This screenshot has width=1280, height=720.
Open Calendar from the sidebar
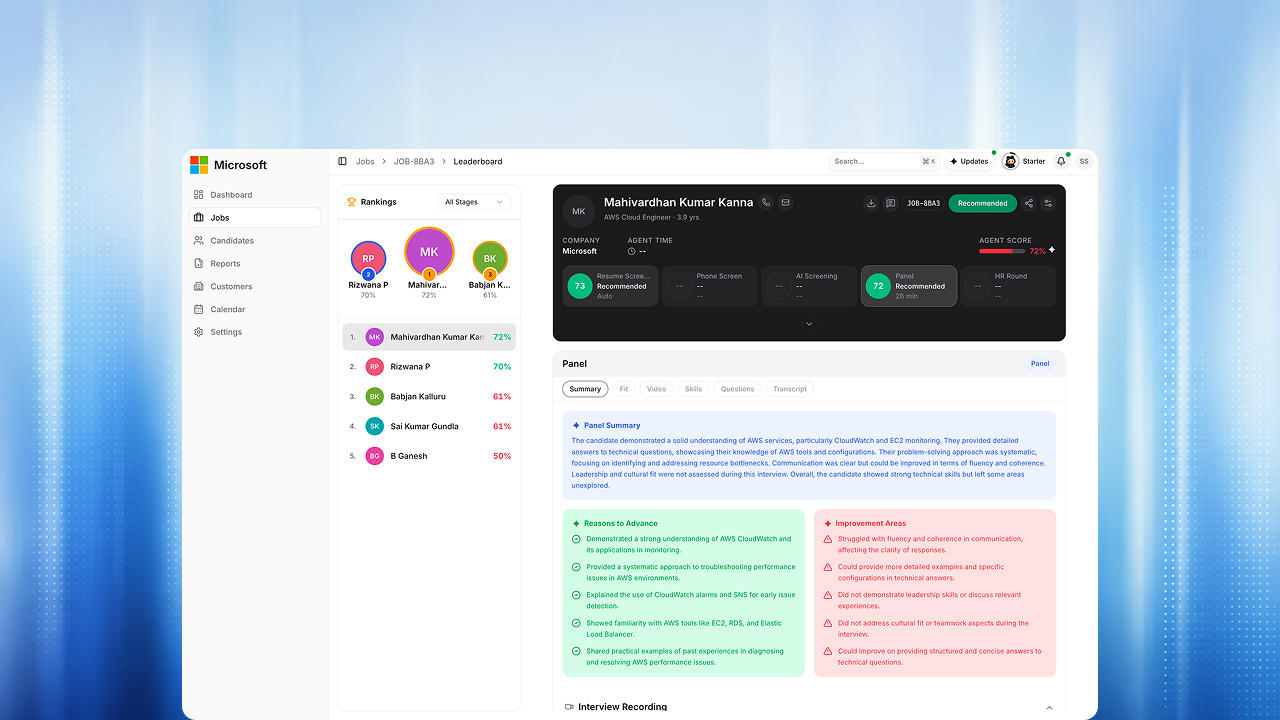255,310
